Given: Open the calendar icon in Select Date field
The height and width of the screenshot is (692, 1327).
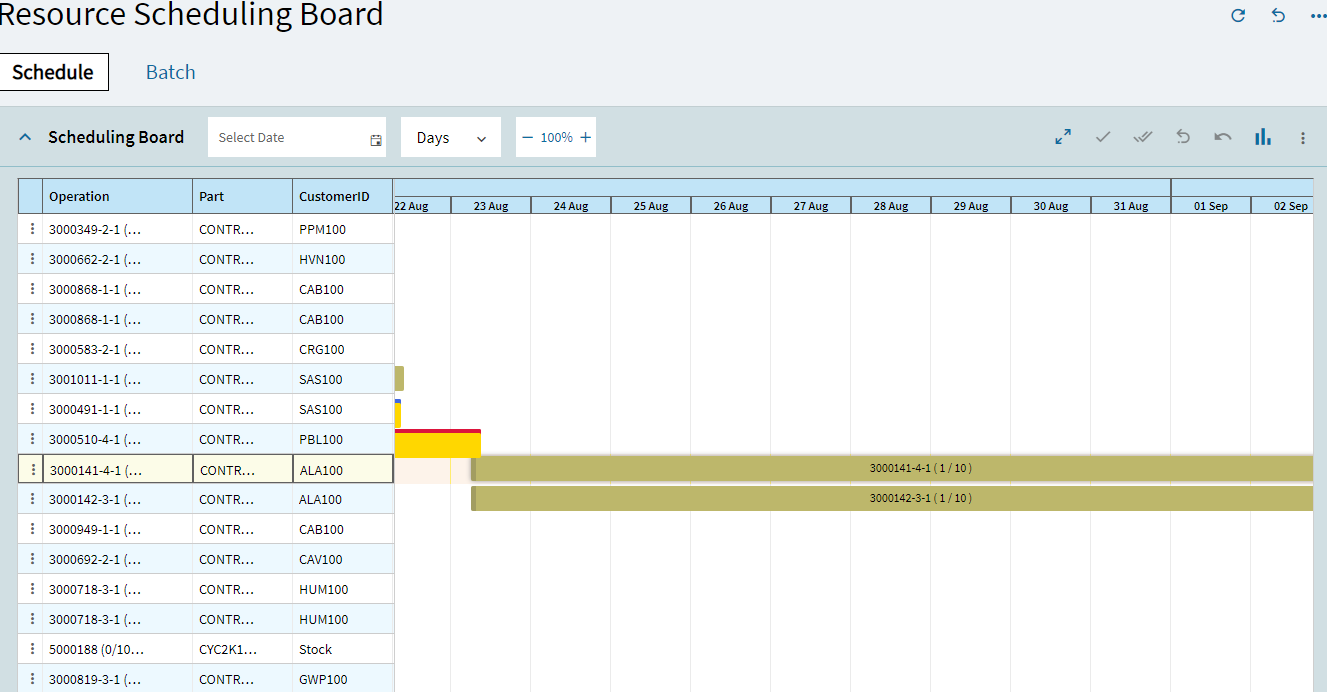Looking at the screenshot, I should click(374, 137).
